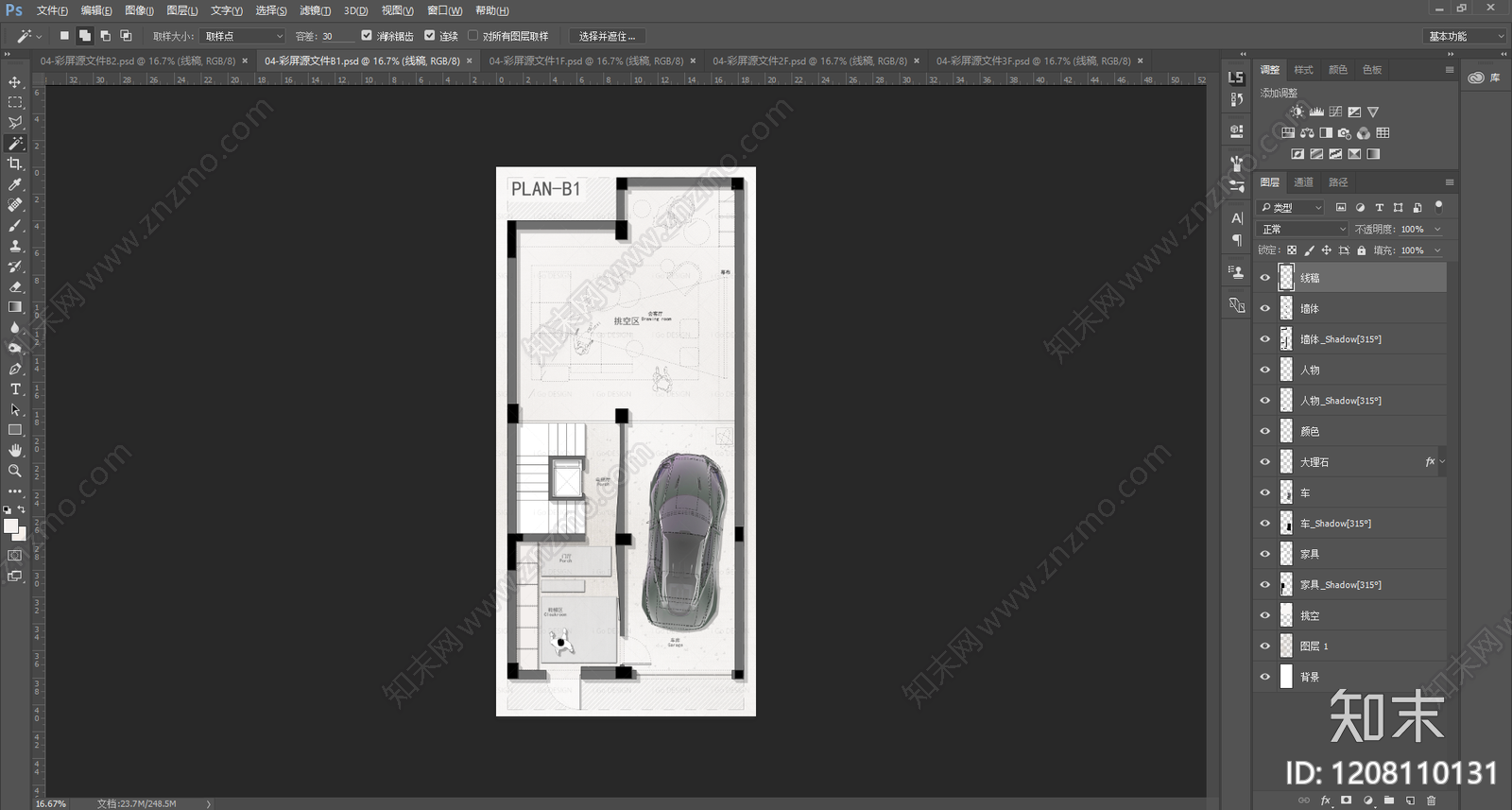Select the 车 layer thumbnail
Screen dimensions: 1512x810
[x=1286, y=492]
